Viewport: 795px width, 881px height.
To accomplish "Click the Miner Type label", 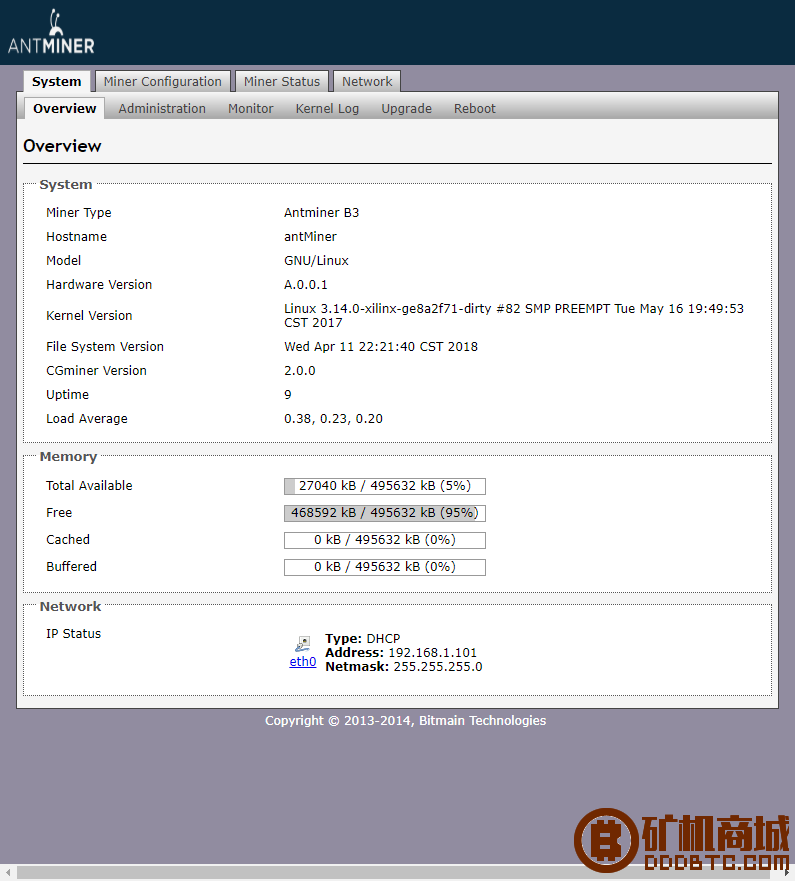I will pyautogui.click(x=79, y=213).
